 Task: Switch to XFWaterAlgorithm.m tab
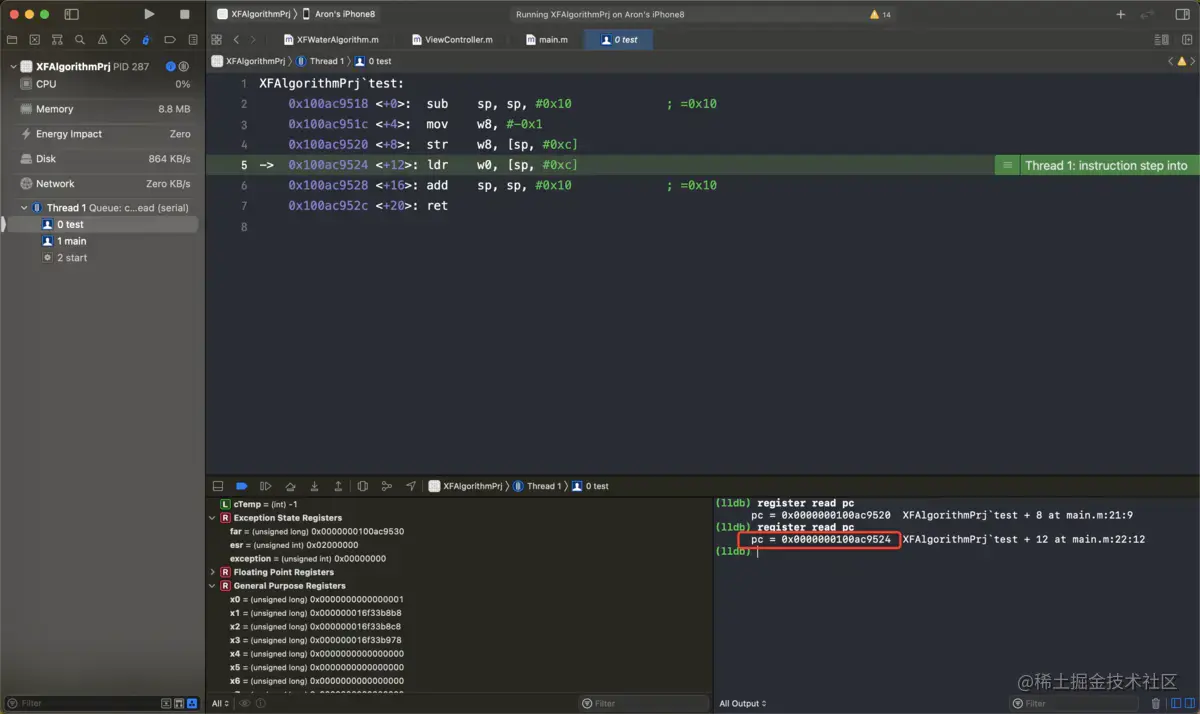(331, 40)
